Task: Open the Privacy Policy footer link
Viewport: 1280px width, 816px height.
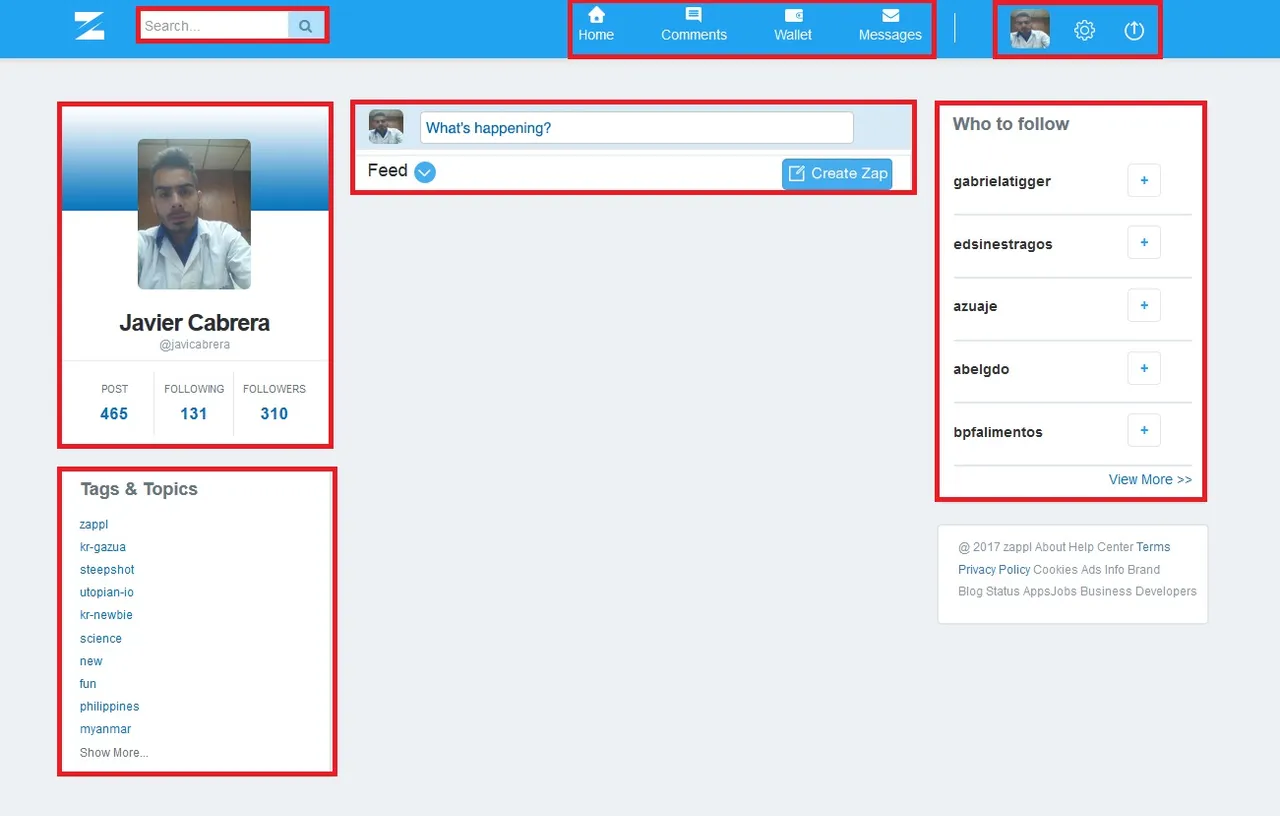Action: [994, 570]
